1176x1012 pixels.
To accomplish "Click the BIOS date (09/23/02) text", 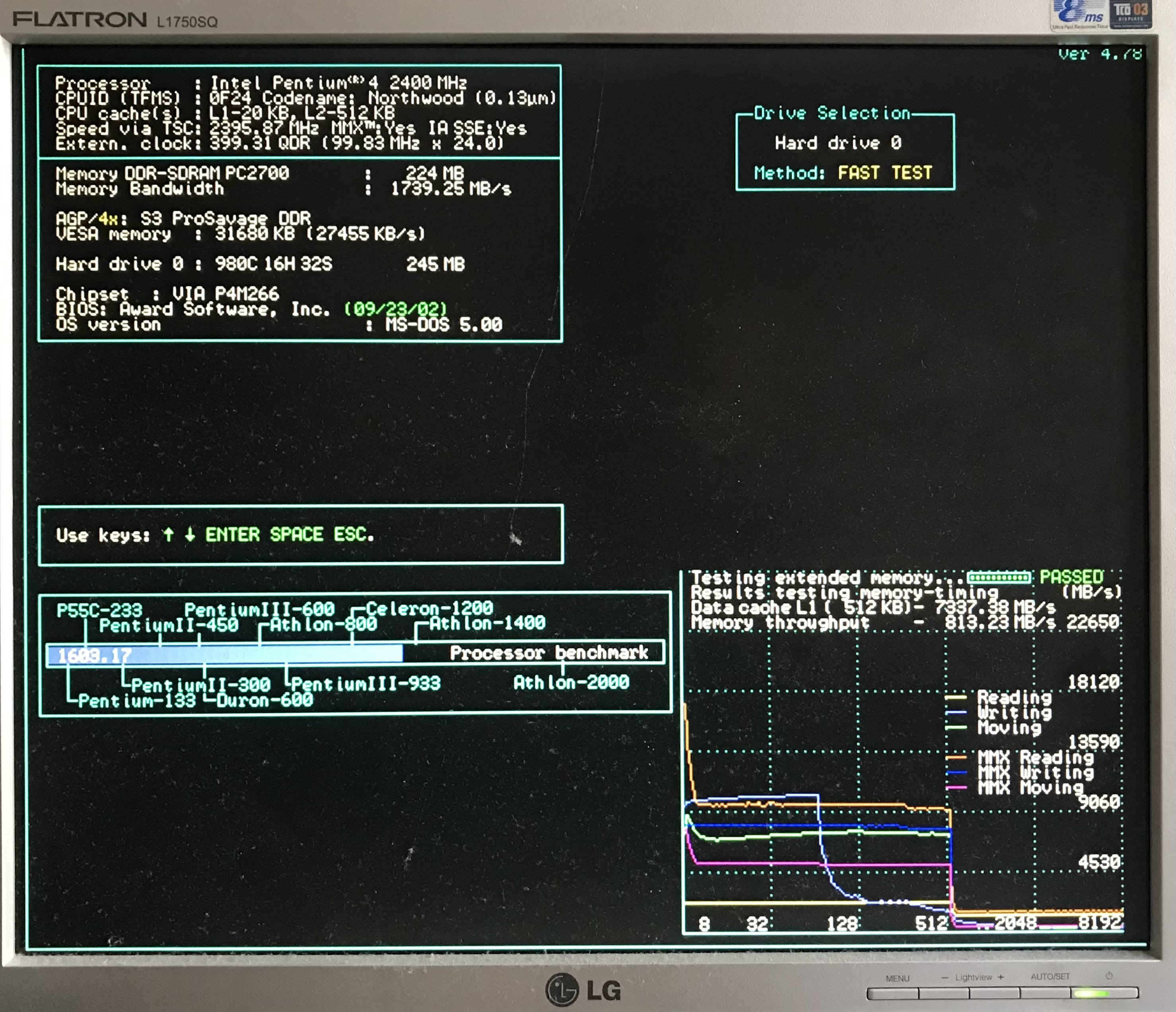I will coord(396,309).
